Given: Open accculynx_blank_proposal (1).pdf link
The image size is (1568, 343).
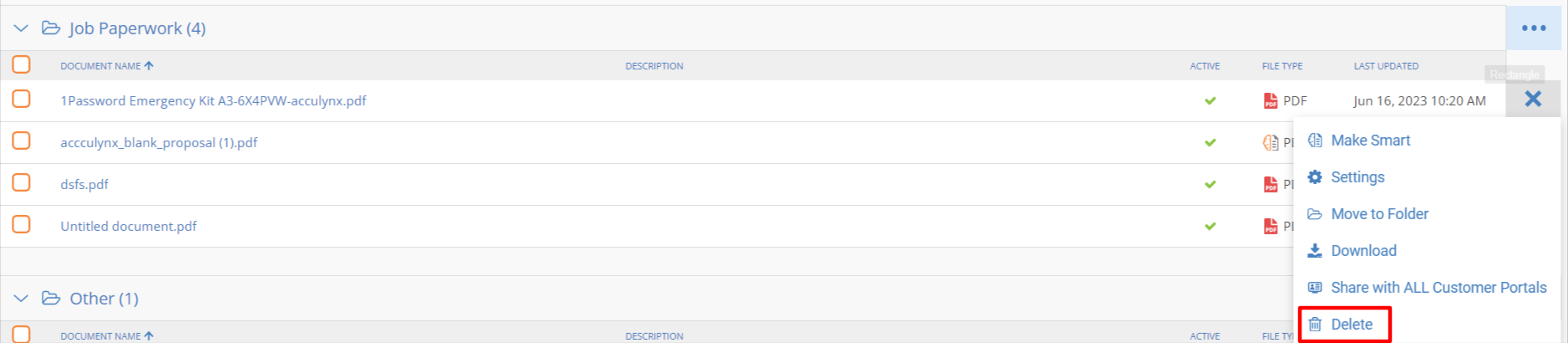Looking at the screenshot, I should coord(159,142).
